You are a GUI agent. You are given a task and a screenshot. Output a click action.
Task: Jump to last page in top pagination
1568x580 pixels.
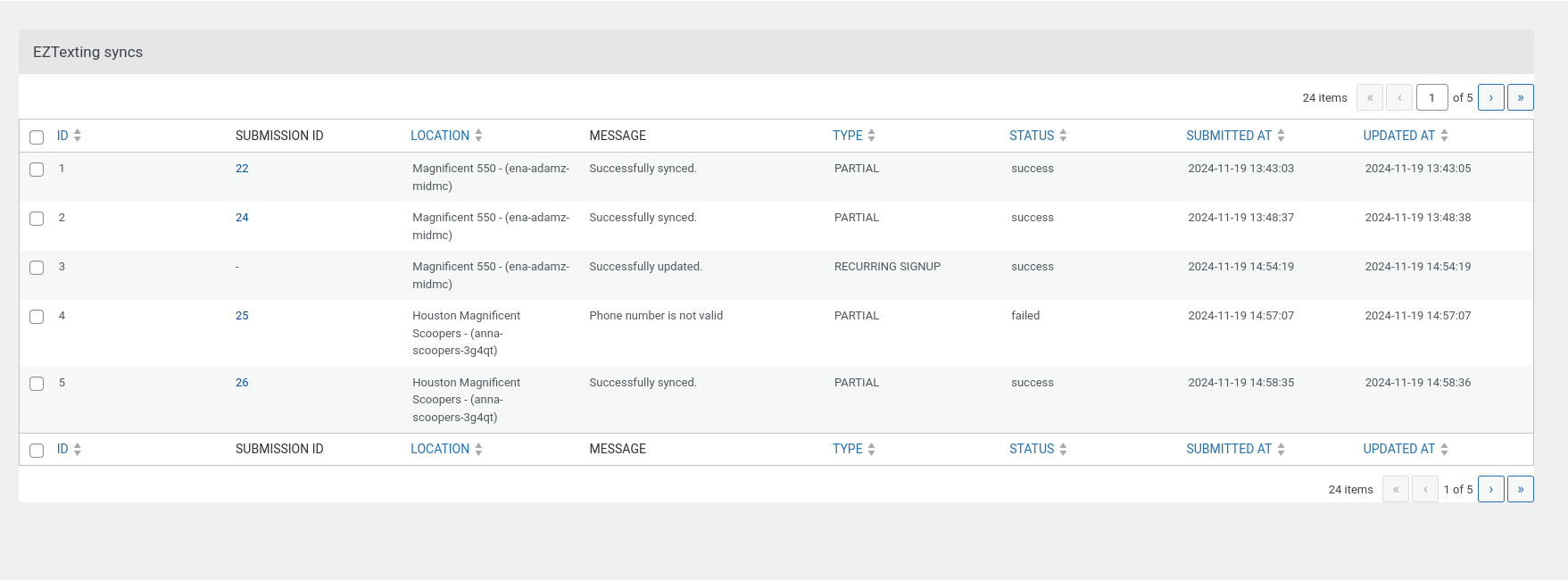pos(1520,97)
